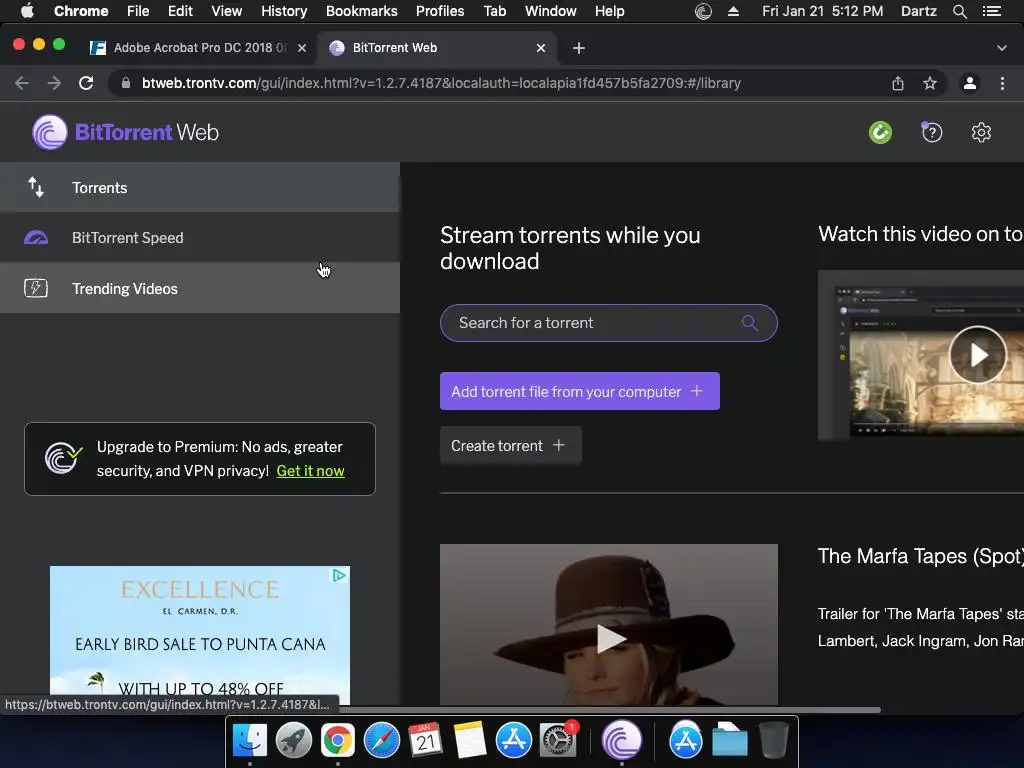
Task: Open the Profiles menu
Action: [440, 11]
